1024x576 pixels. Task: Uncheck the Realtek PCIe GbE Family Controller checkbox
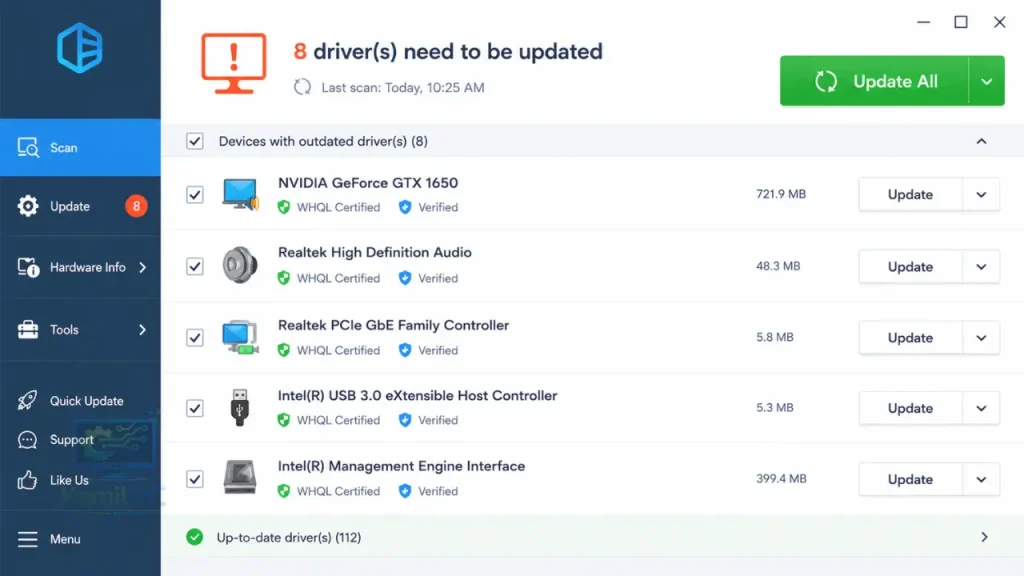point(195,338)
